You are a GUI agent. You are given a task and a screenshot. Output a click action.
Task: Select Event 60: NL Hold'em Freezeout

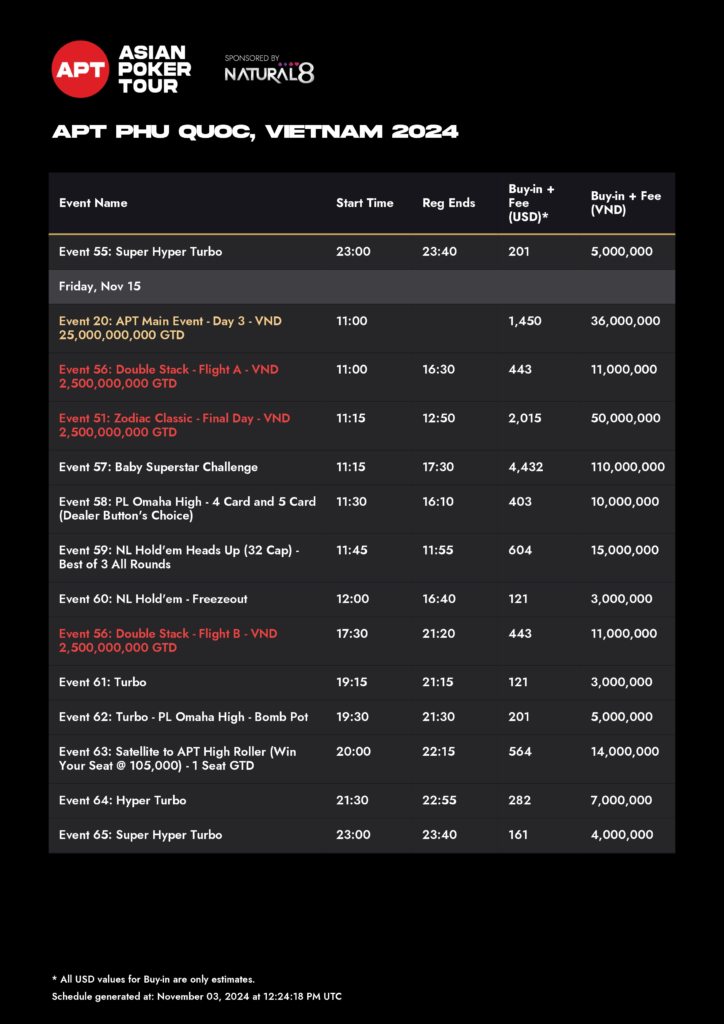[153, 599]
